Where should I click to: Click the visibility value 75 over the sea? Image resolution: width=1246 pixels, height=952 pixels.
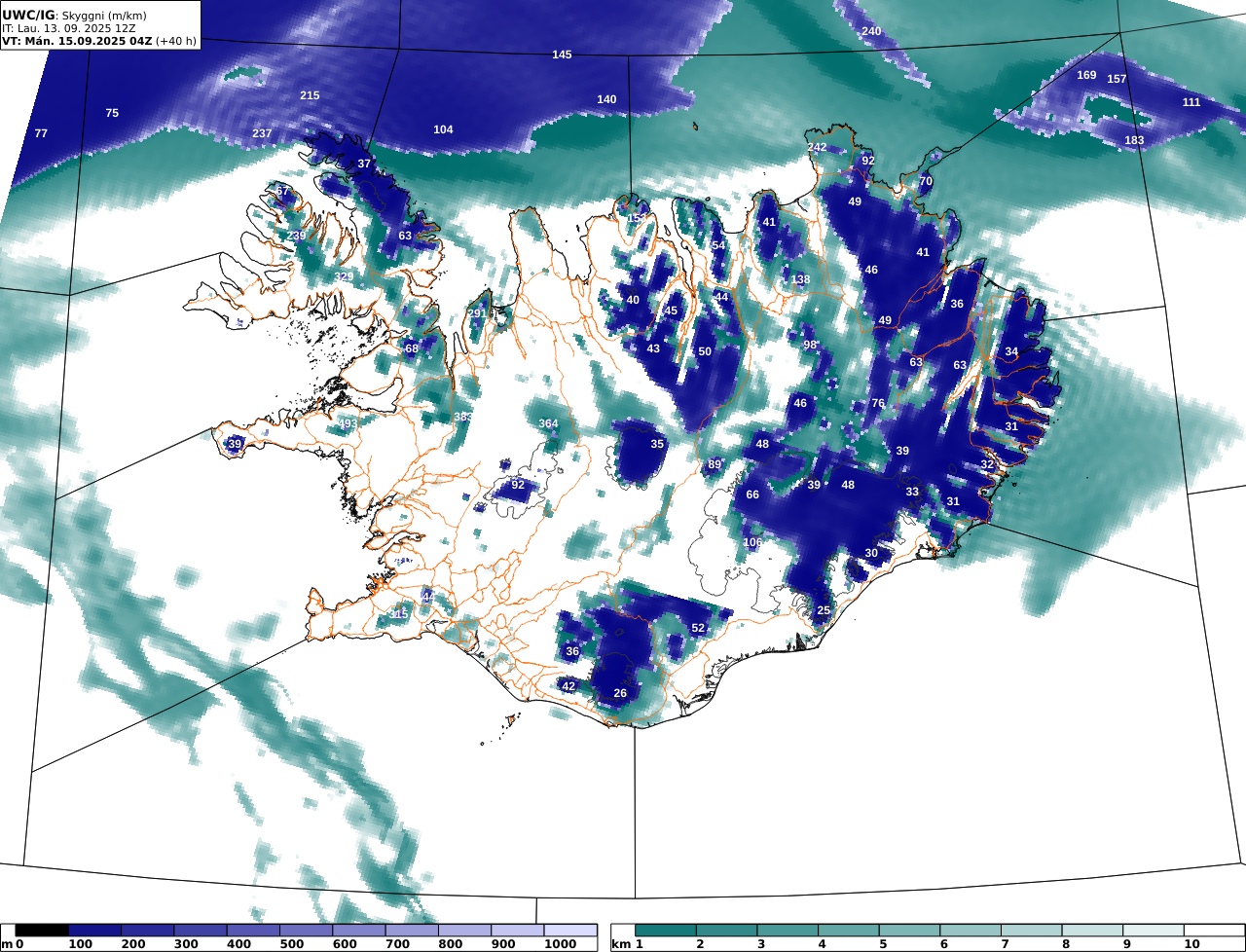[112, 113]
